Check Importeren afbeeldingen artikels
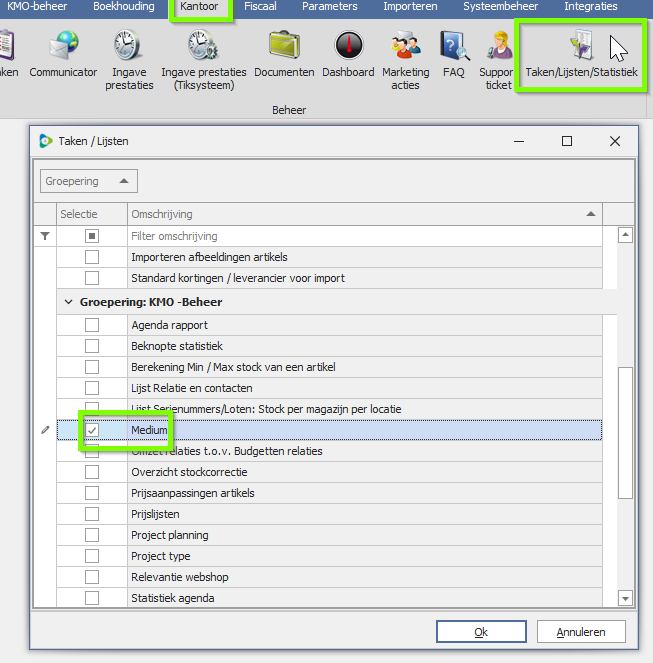 tap(92, 257)
